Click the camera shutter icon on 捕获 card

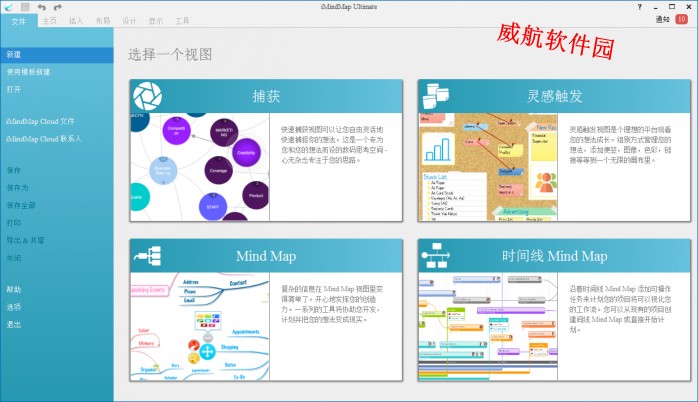(147, 96)
